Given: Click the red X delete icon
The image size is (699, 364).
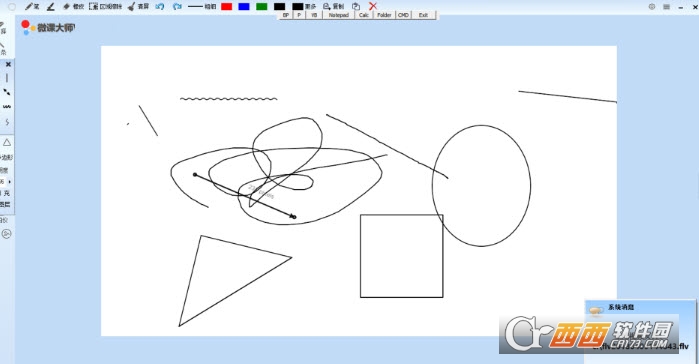Looking at the screenshot, I should pos(373,6).
